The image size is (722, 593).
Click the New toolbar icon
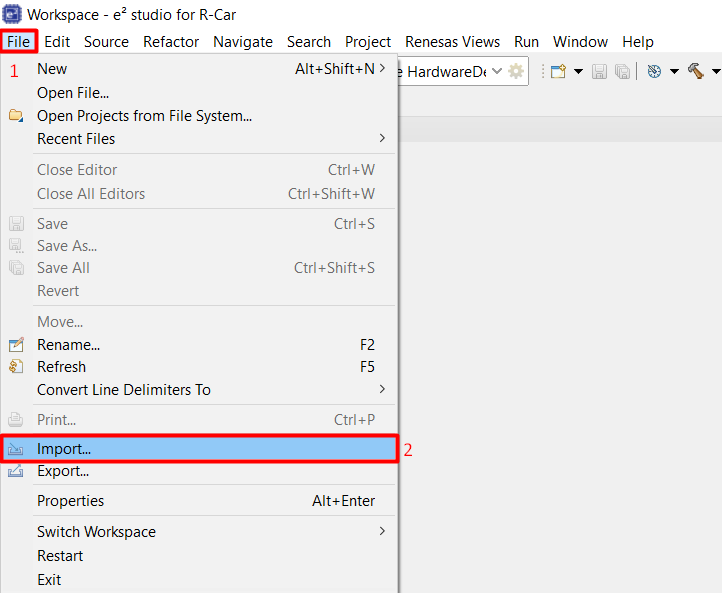tap(558, 71)
